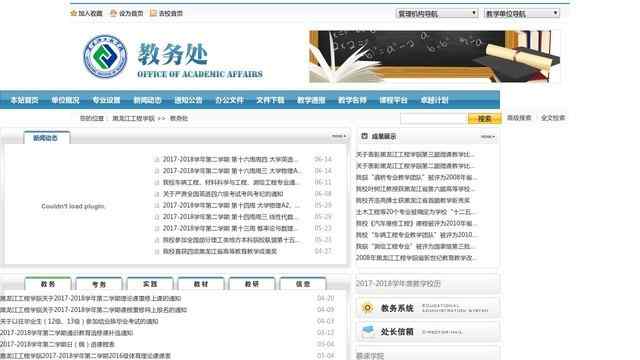640x360 pixels.
Task: Click the yellow 搜索 button
Action: [x=484, y=118]
